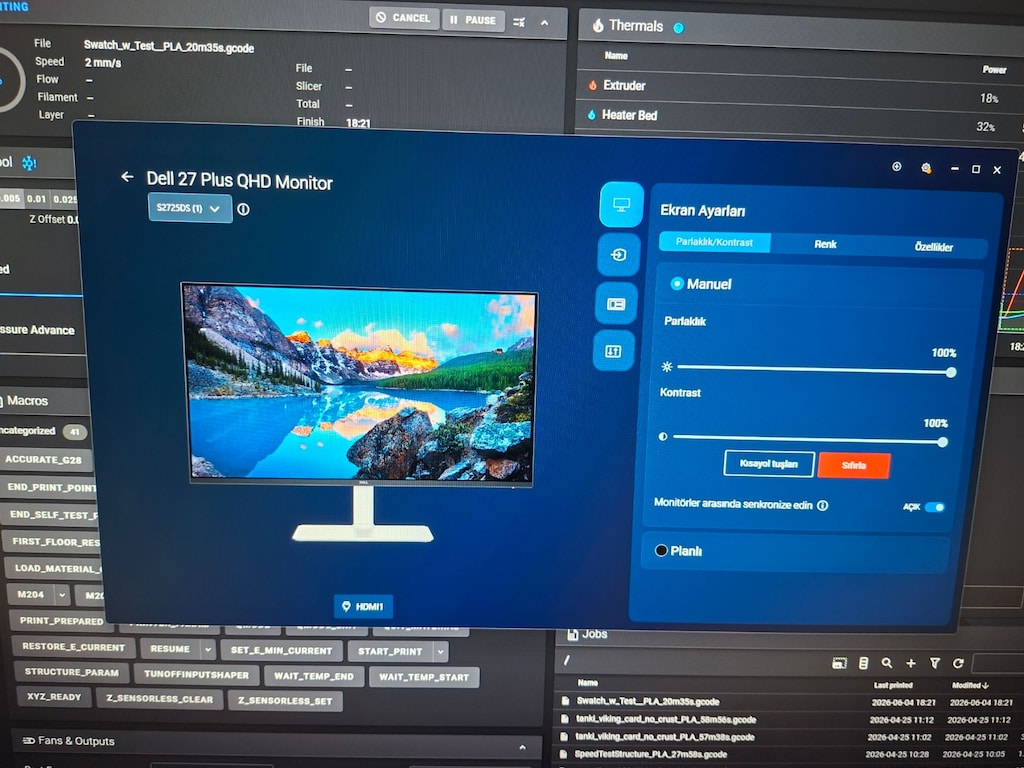Search jobs with the magnifier icon
Image resolution: width=1024 pixels, height=768 pixels.
pos(886,663)
